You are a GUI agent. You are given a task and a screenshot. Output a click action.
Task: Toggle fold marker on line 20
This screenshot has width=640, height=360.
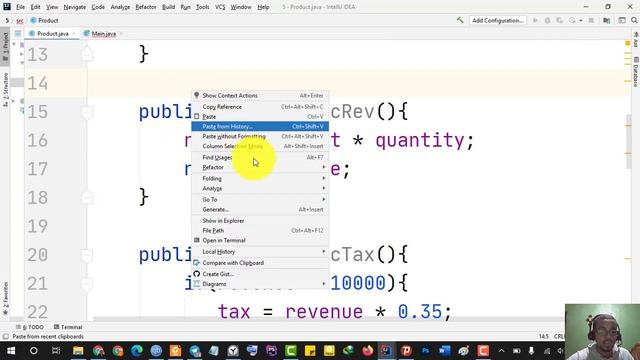point(87,255)
